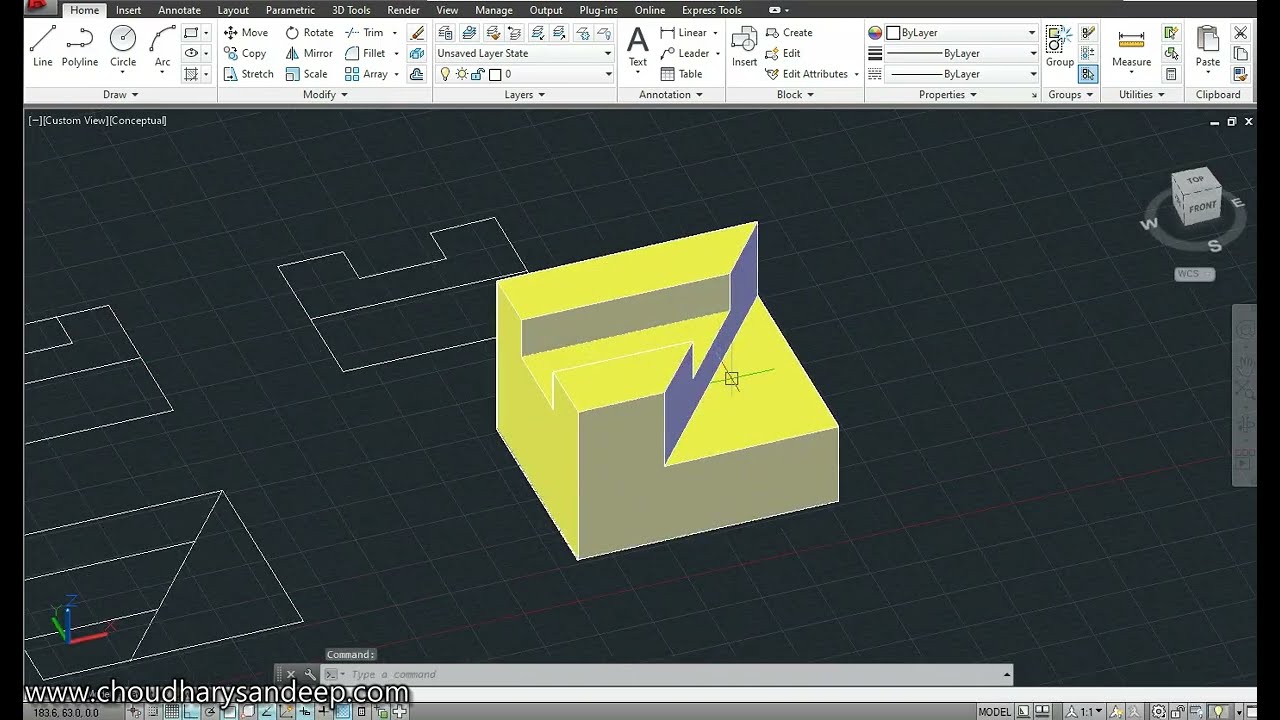Screen dimensions: 1280x720
Task: Select the Scale tool
Action: pyautogui.click(x=306, y=74)
